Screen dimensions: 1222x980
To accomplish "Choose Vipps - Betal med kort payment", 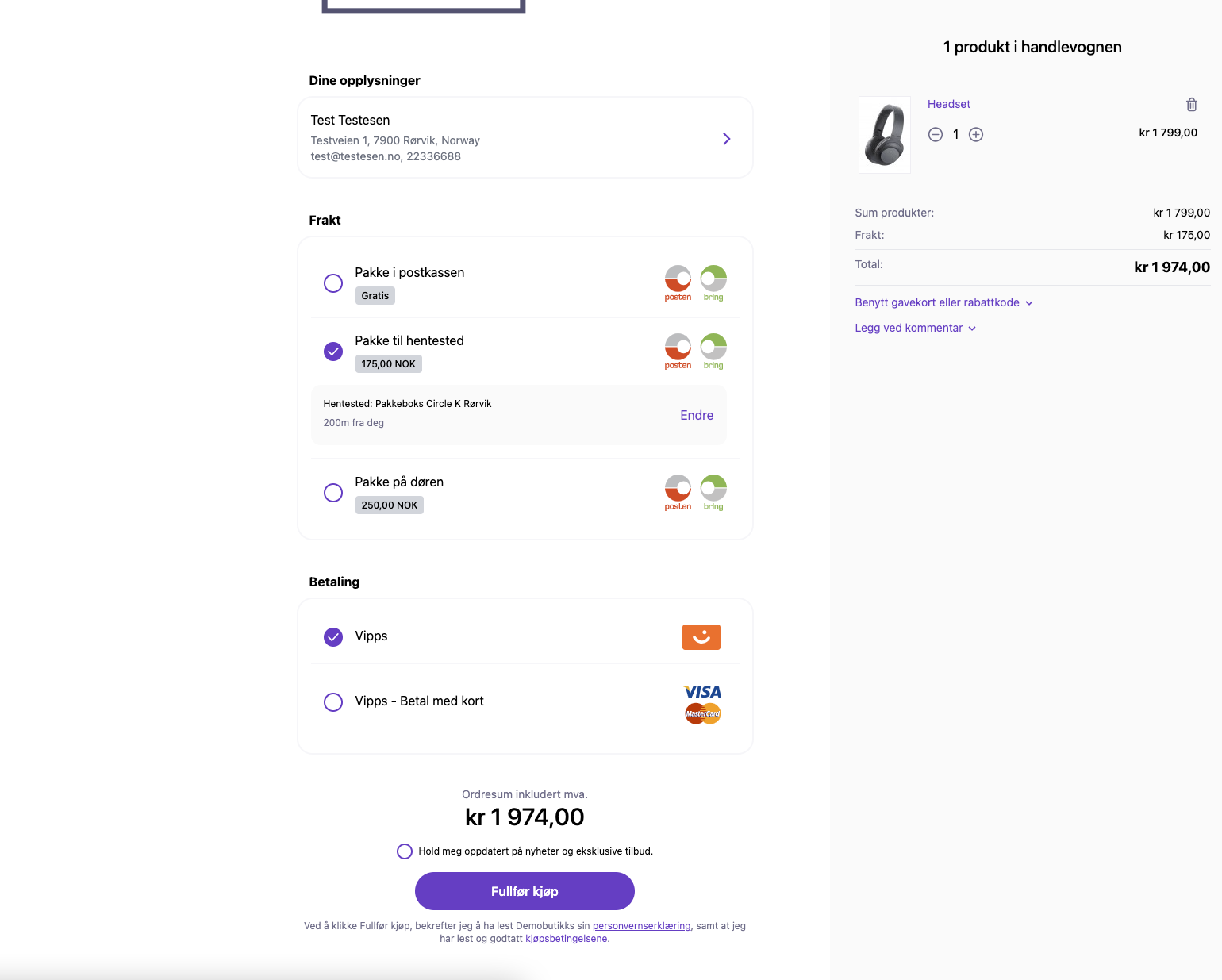I will (333, 702).
